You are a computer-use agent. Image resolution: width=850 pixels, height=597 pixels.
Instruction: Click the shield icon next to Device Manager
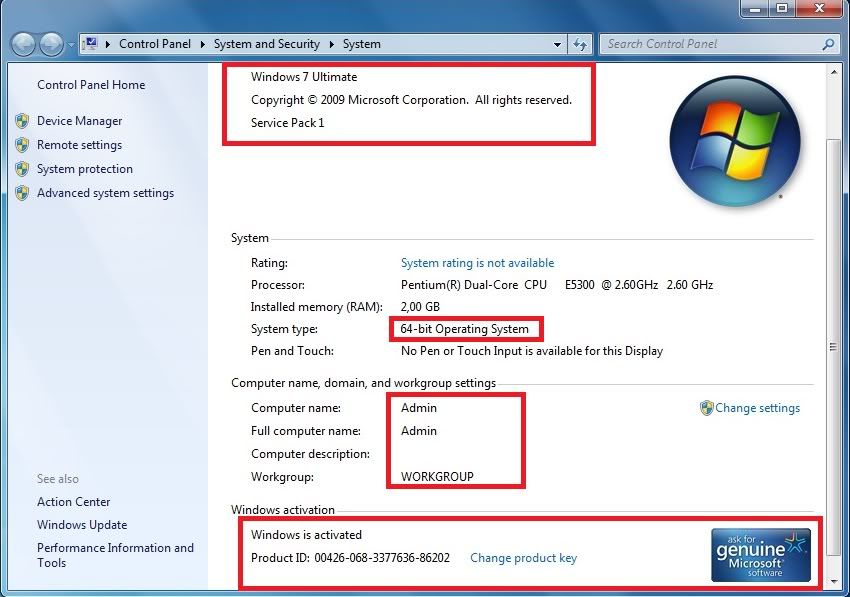22,121
